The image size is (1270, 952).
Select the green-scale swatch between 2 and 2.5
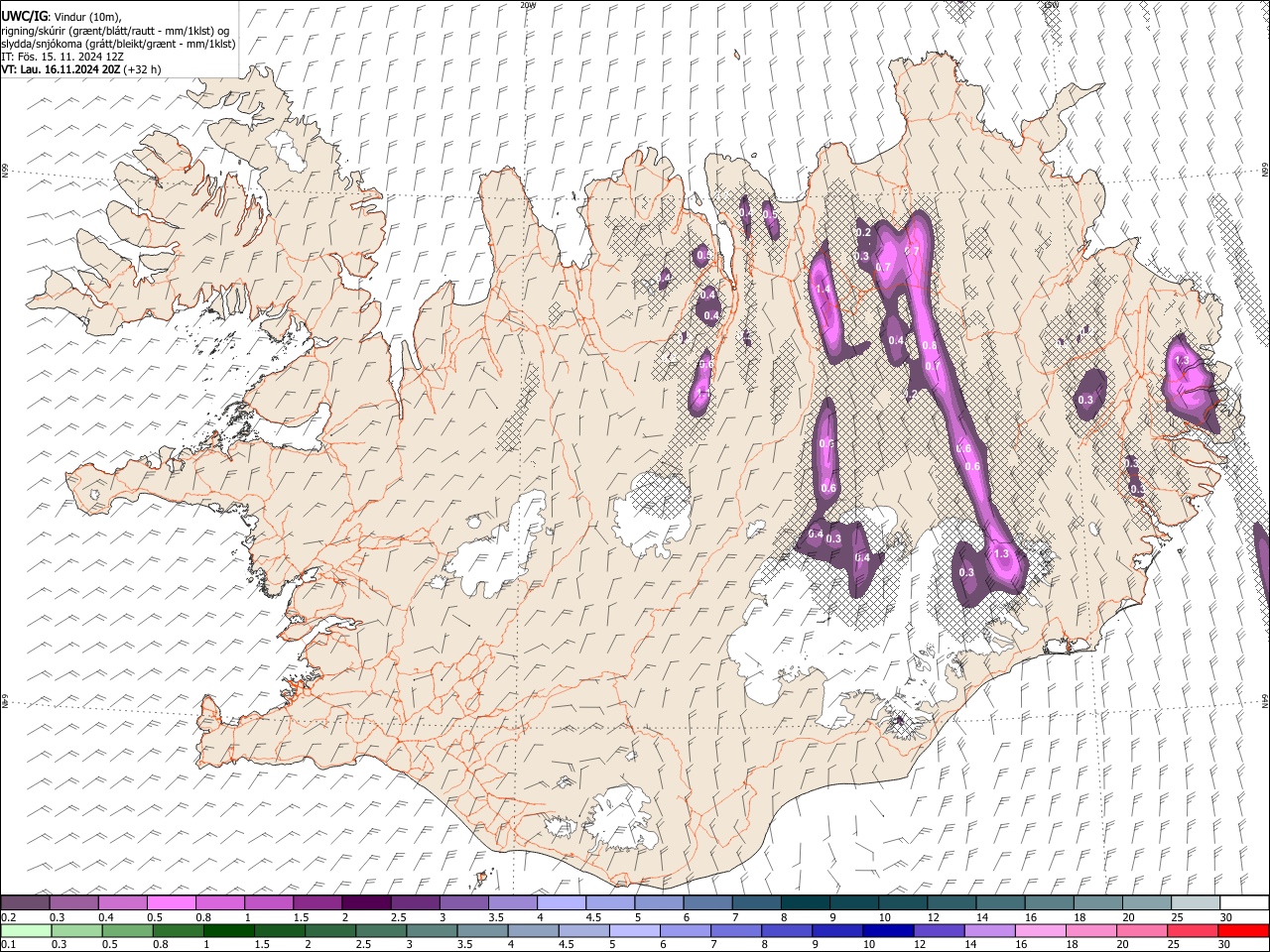[x=331, y=930]
